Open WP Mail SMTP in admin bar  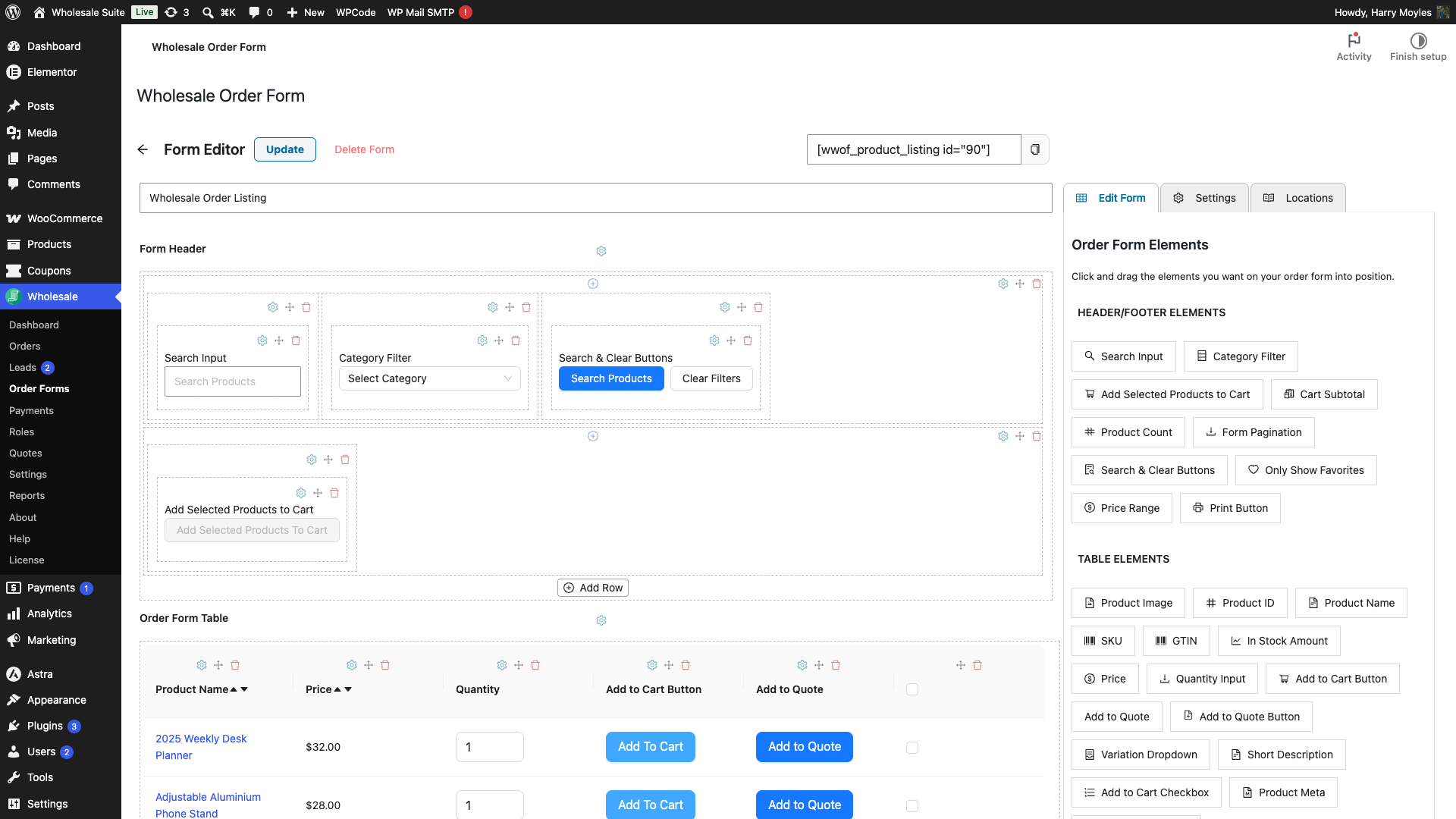click(x=429, y=12)
